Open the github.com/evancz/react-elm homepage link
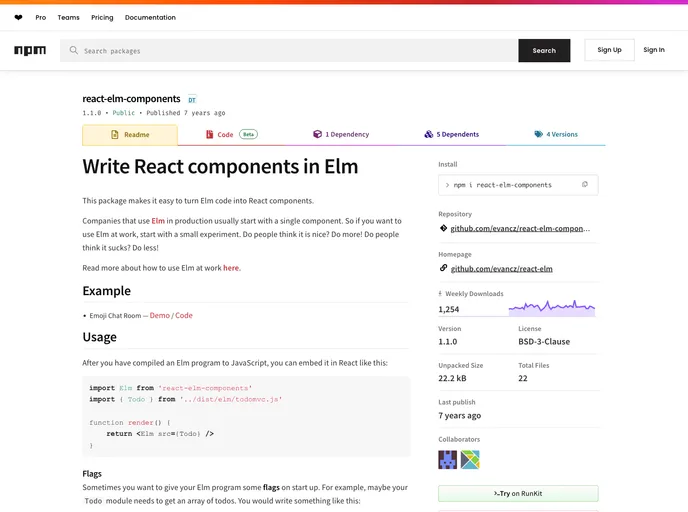The image size is (688, 512). (502, 269)
